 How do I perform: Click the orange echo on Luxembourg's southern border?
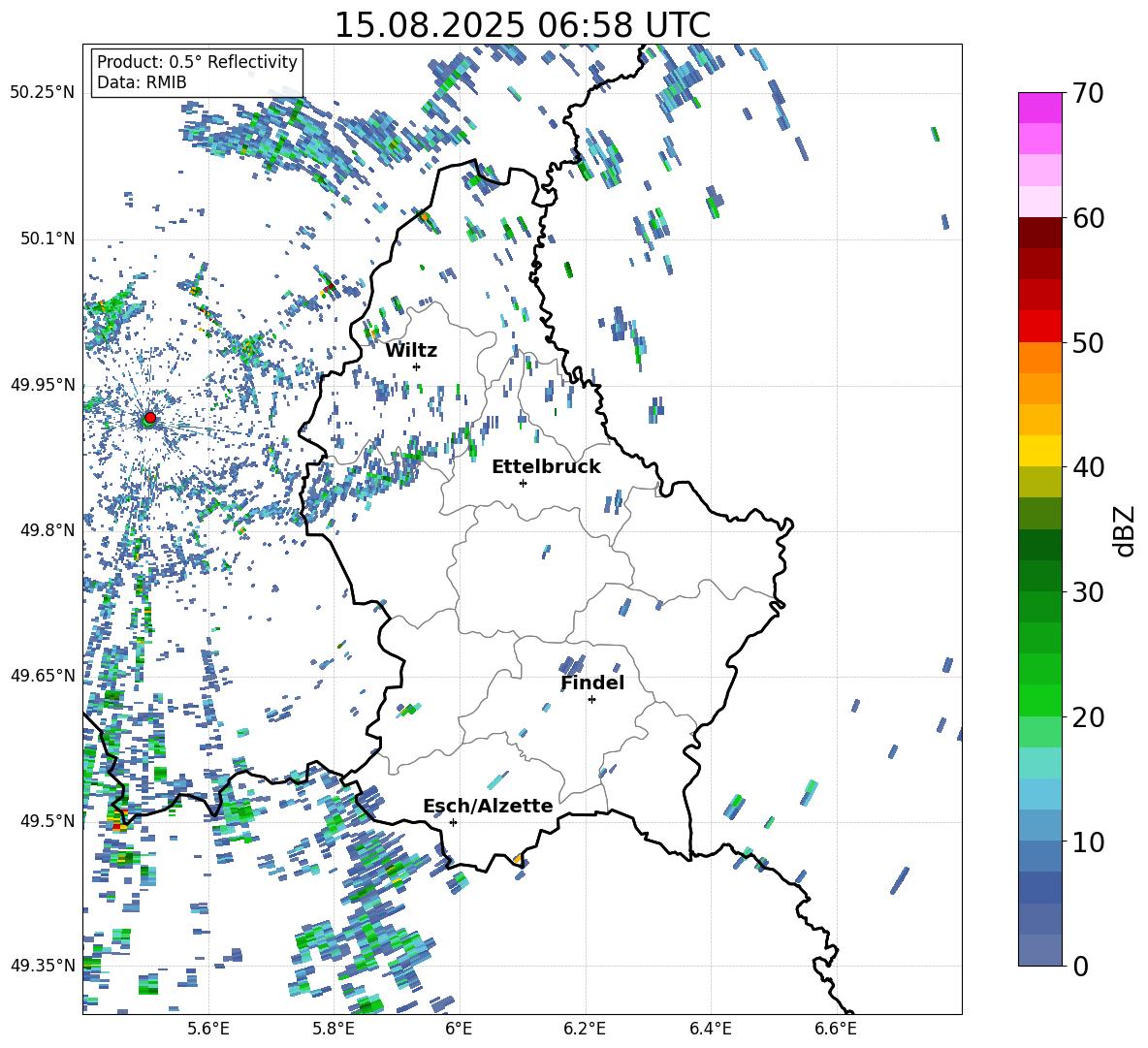[518, 859]
